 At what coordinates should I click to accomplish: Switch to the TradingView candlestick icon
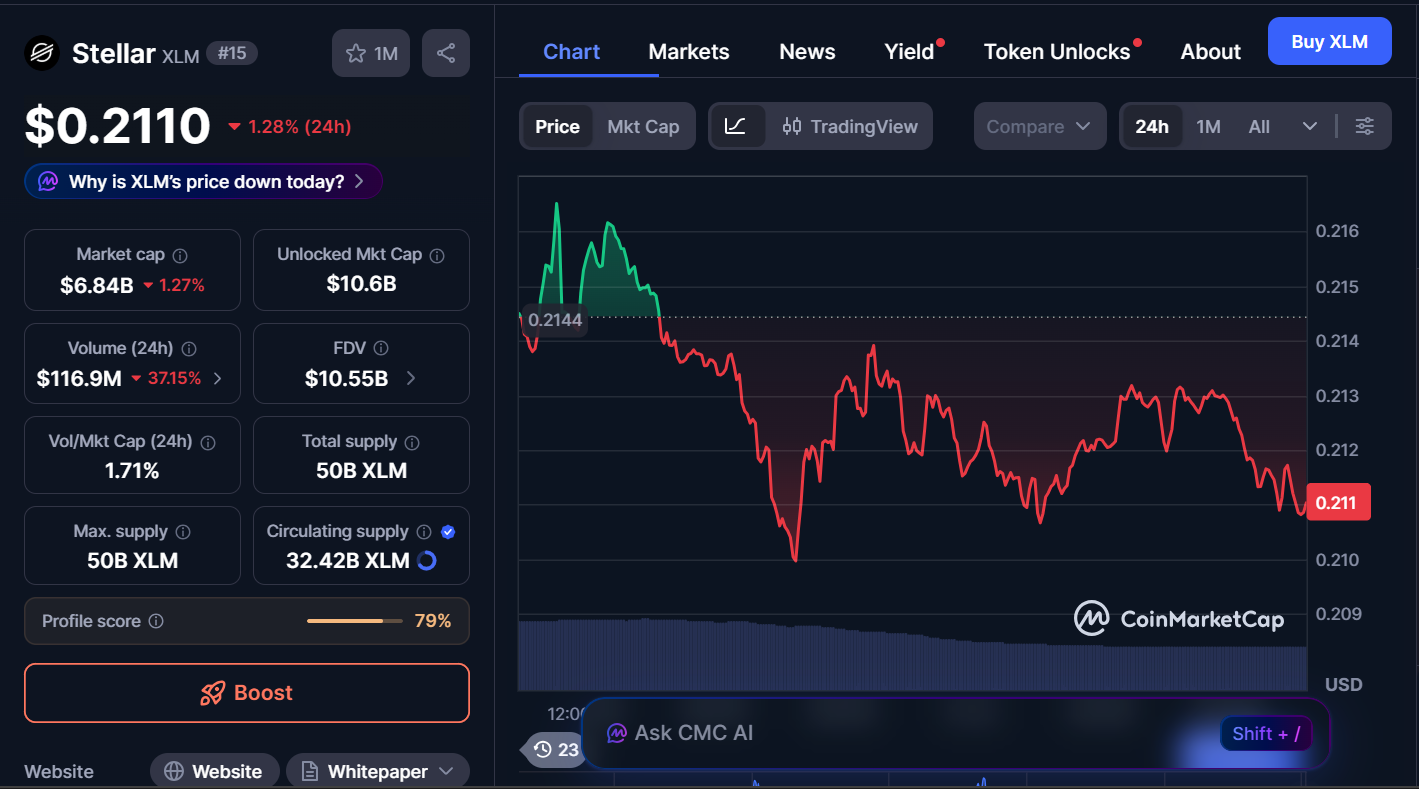(x=792, y=126)
